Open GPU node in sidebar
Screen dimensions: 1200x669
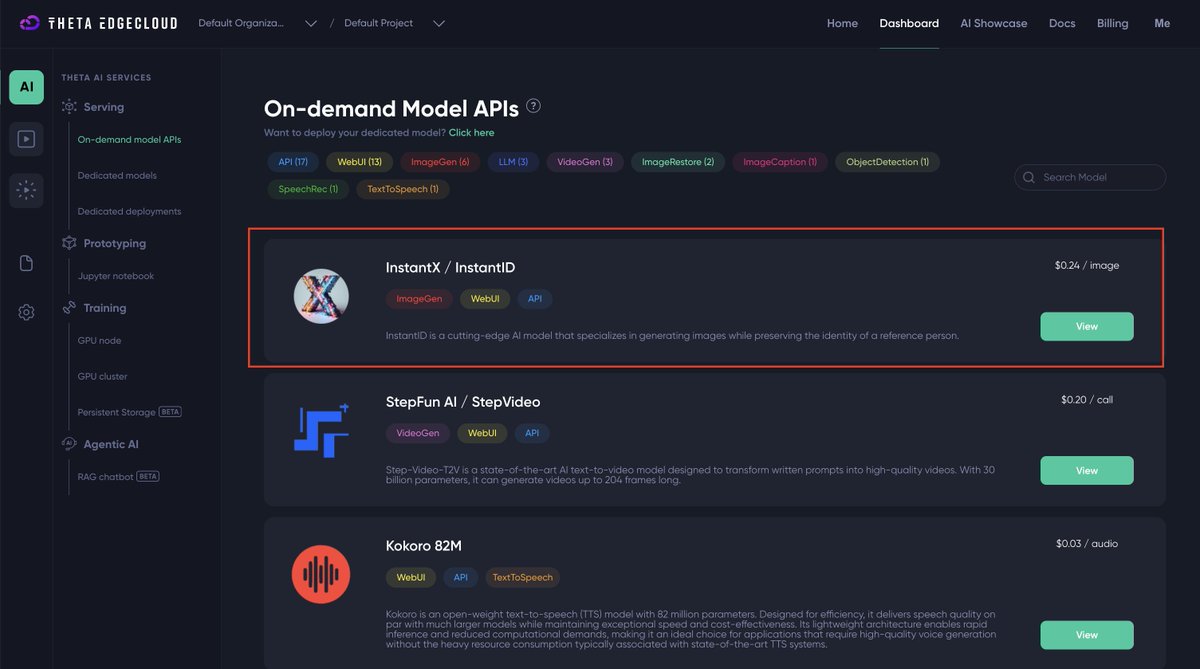coord(99,341)
